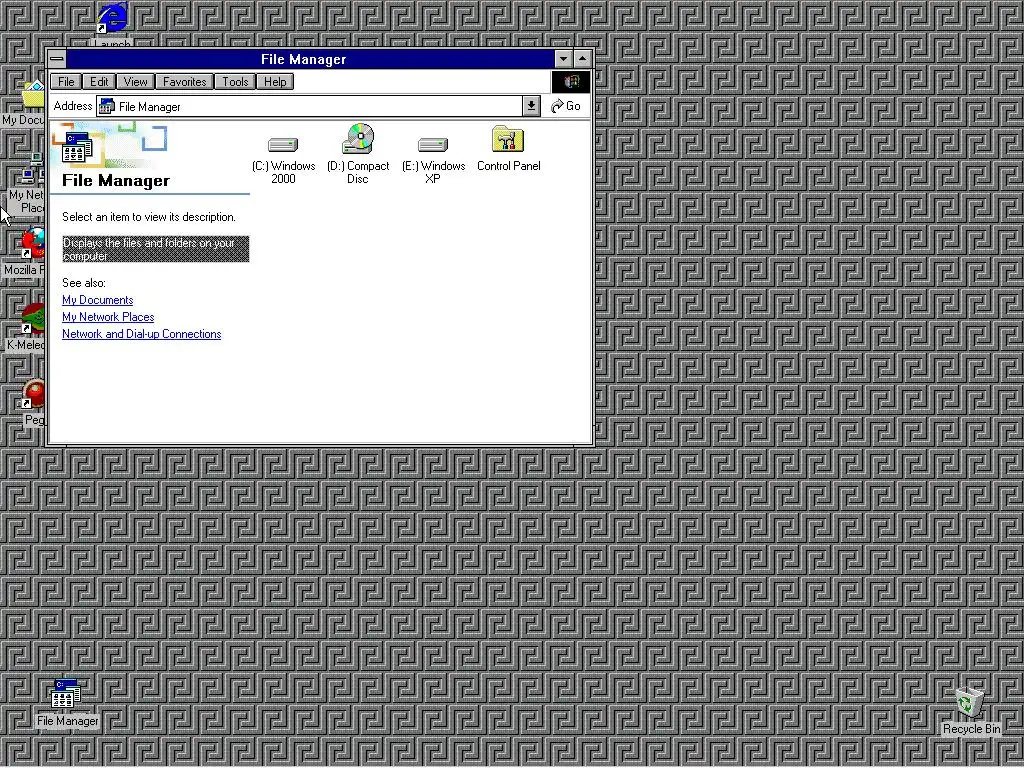Open the Tools menu
The height and width of the screenshot is (768, 1024).
(235, 82)
